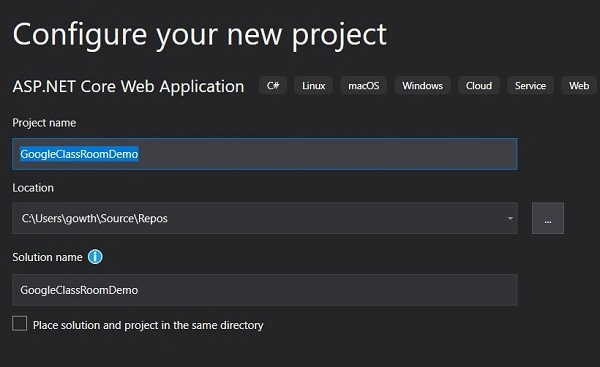Choose the macOS tag
The height and width of the screenshot is (367, 600).
click(364, 85)
